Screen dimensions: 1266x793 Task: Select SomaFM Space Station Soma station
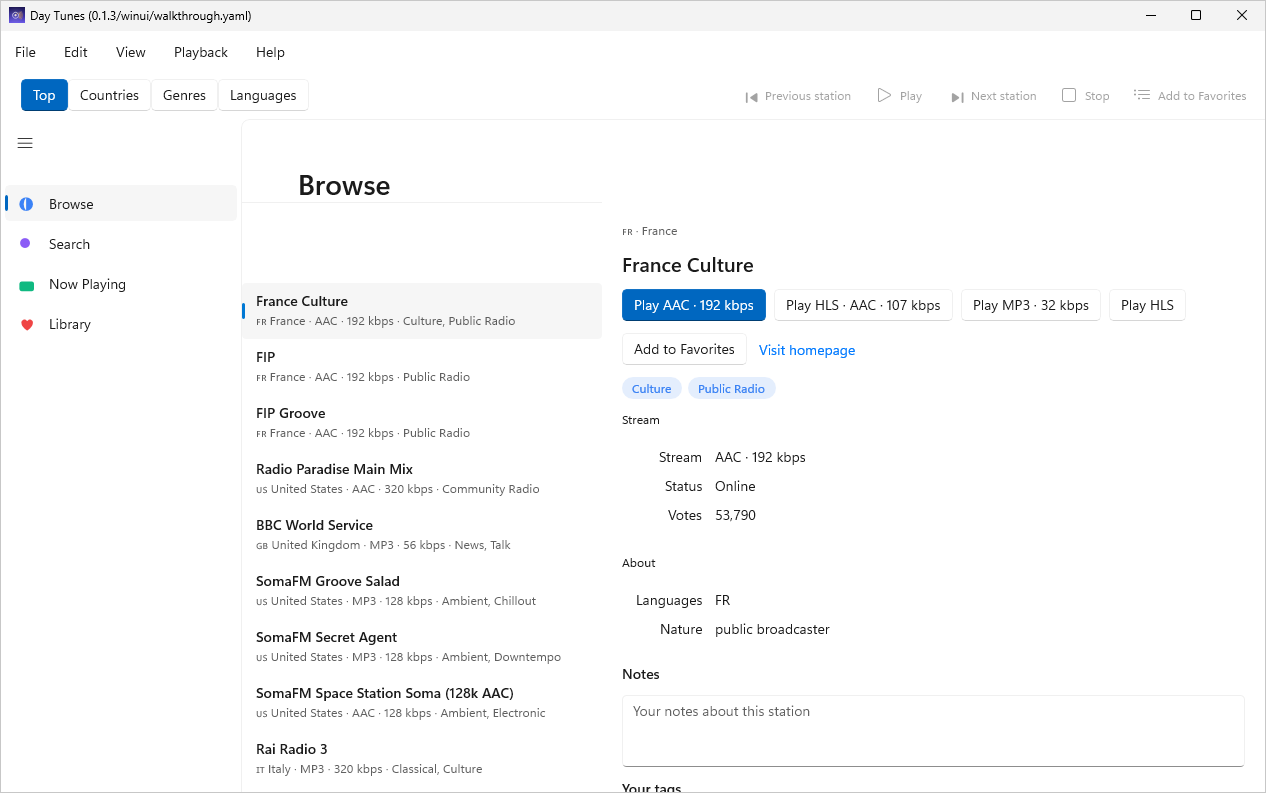pos(422,703)
